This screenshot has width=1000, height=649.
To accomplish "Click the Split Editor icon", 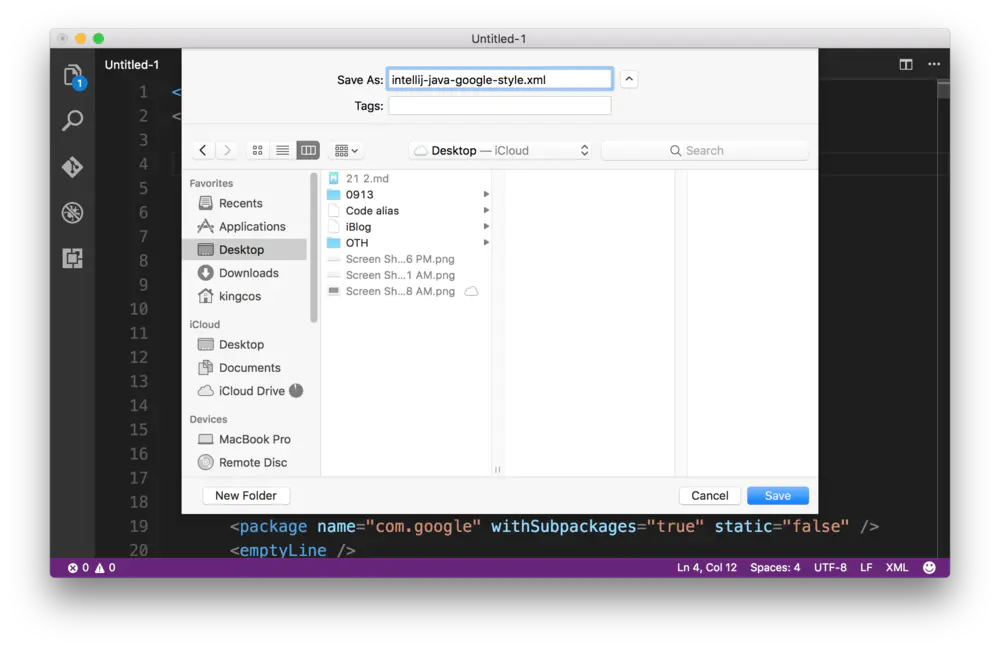I will (905, 63).
